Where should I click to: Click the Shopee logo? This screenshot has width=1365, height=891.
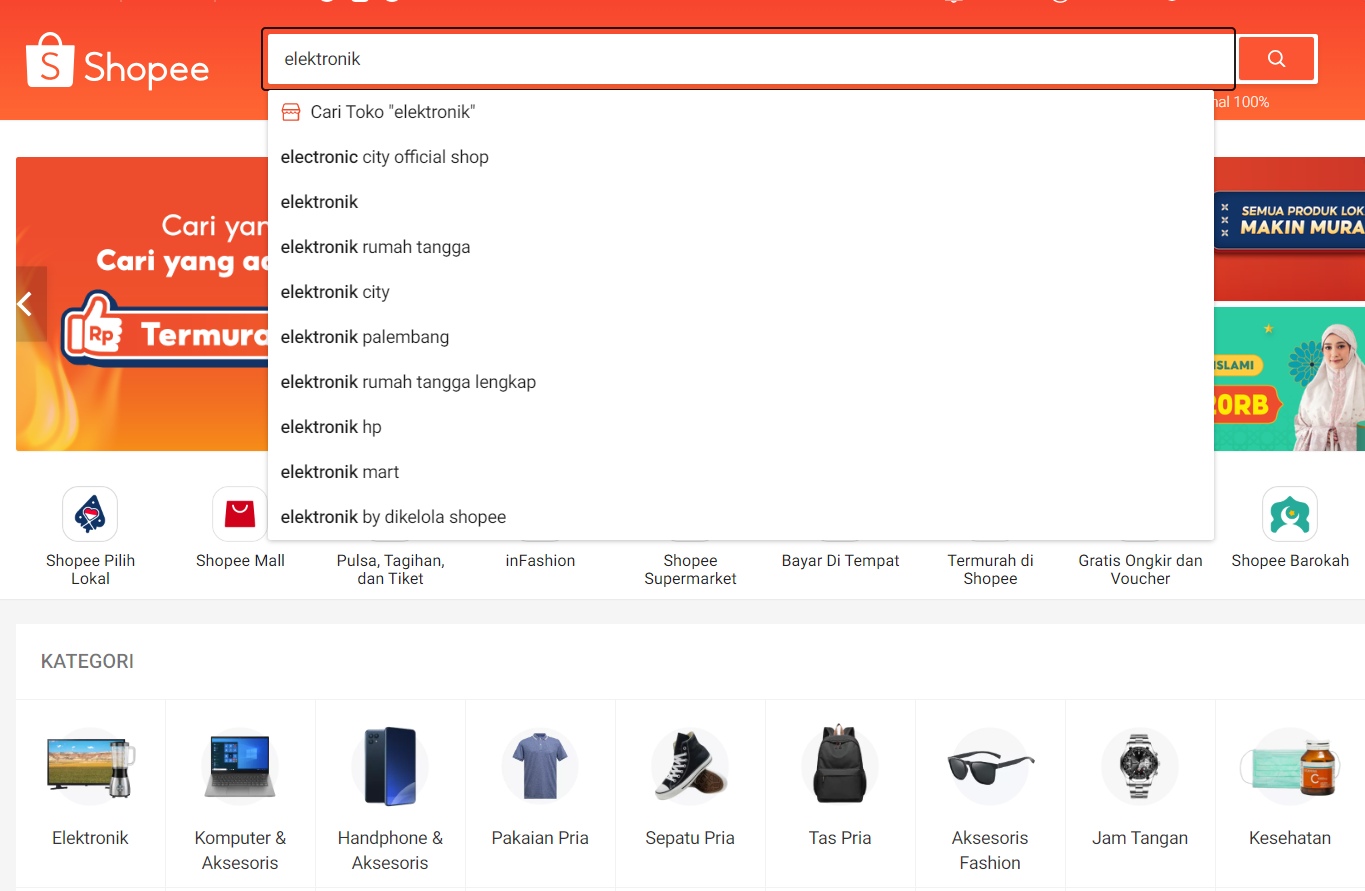tap(117, 62)
